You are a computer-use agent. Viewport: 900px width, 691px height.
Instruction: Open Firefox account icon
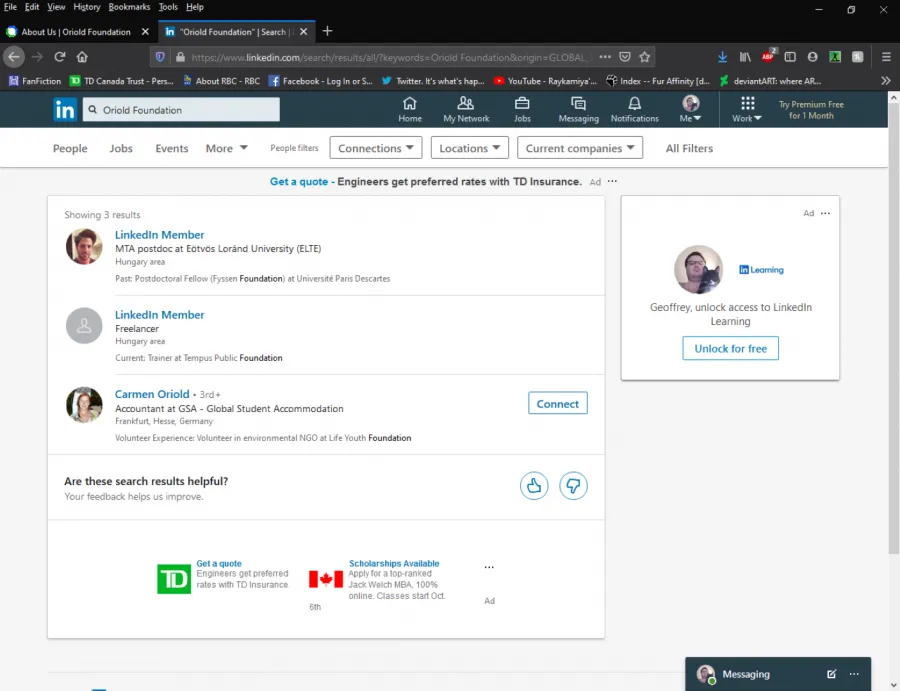point(812,57)
